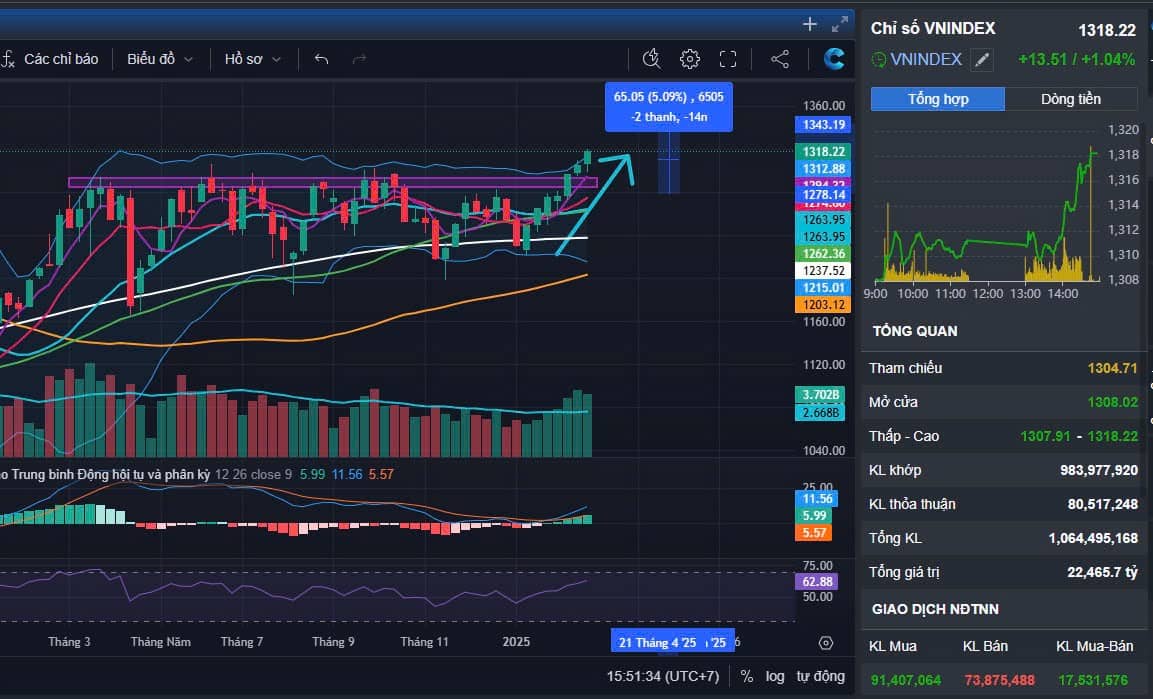Click the KL Bán value 73,875,488

[x=999, y=680]
